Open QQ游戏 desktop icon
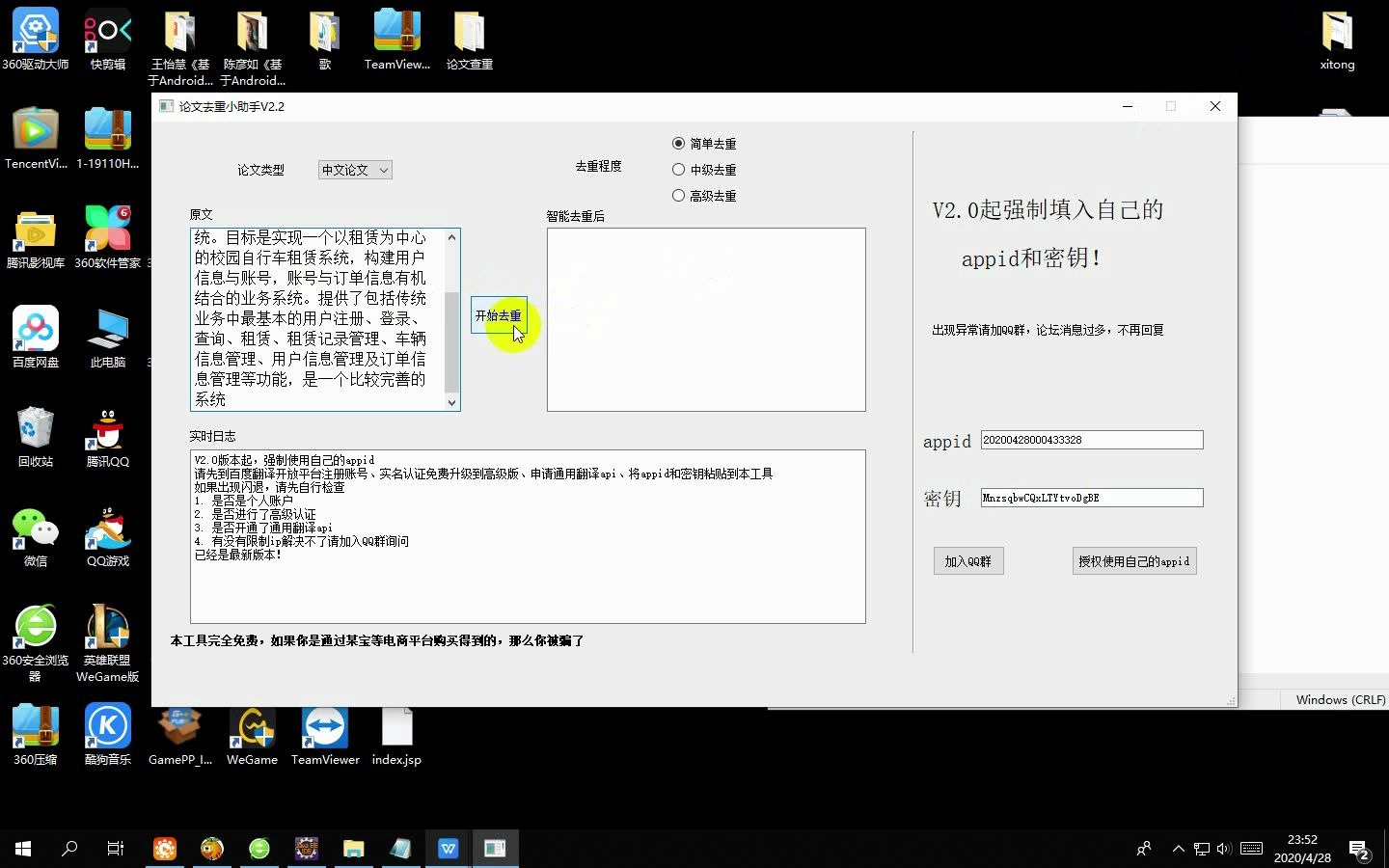 [108, 535]
